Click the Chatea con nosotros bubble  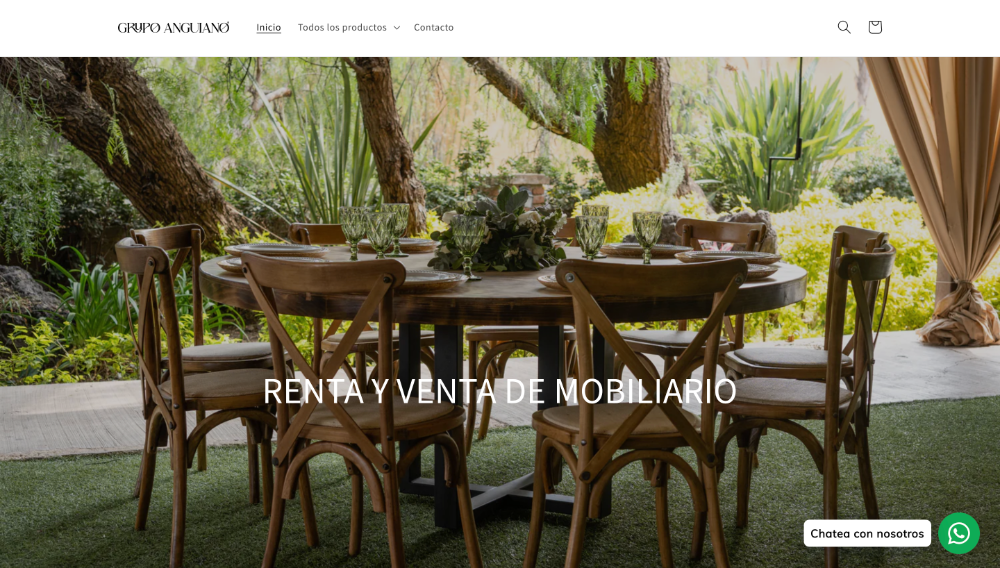pyautogui.click(x=867, y=534)
